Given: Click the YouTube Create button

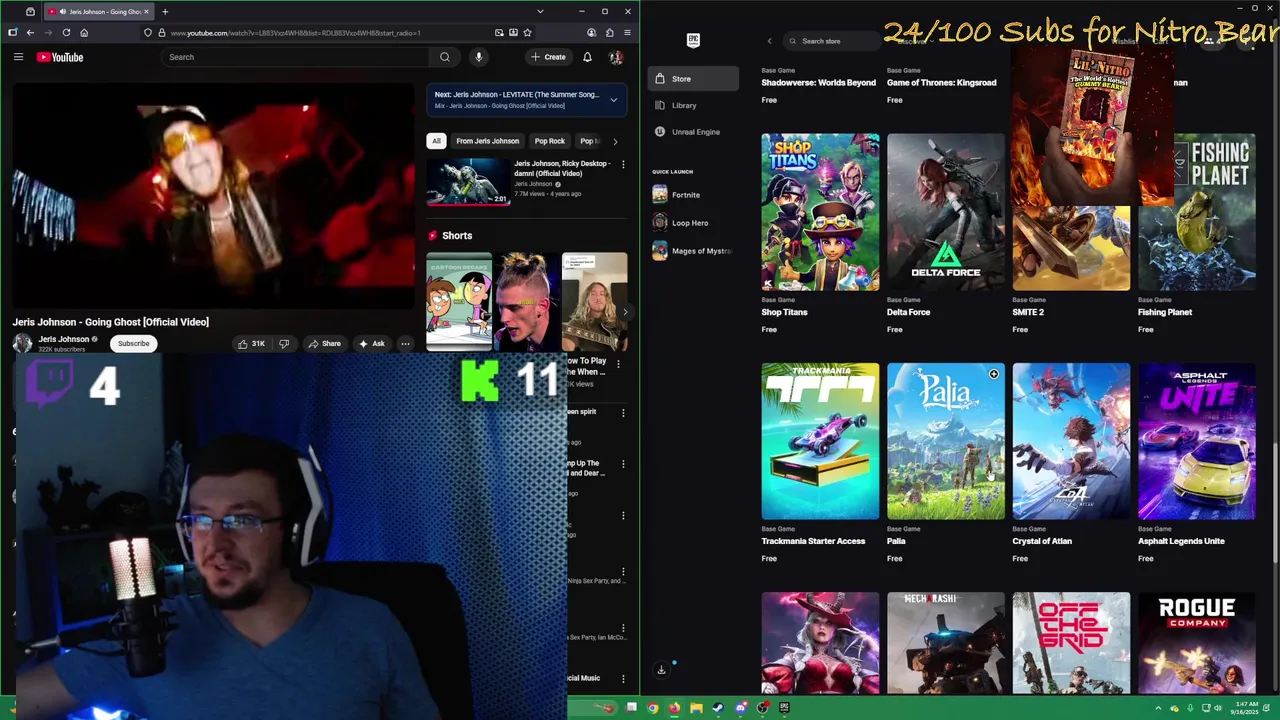Looking at the screenshot, I should click(549, 57).
